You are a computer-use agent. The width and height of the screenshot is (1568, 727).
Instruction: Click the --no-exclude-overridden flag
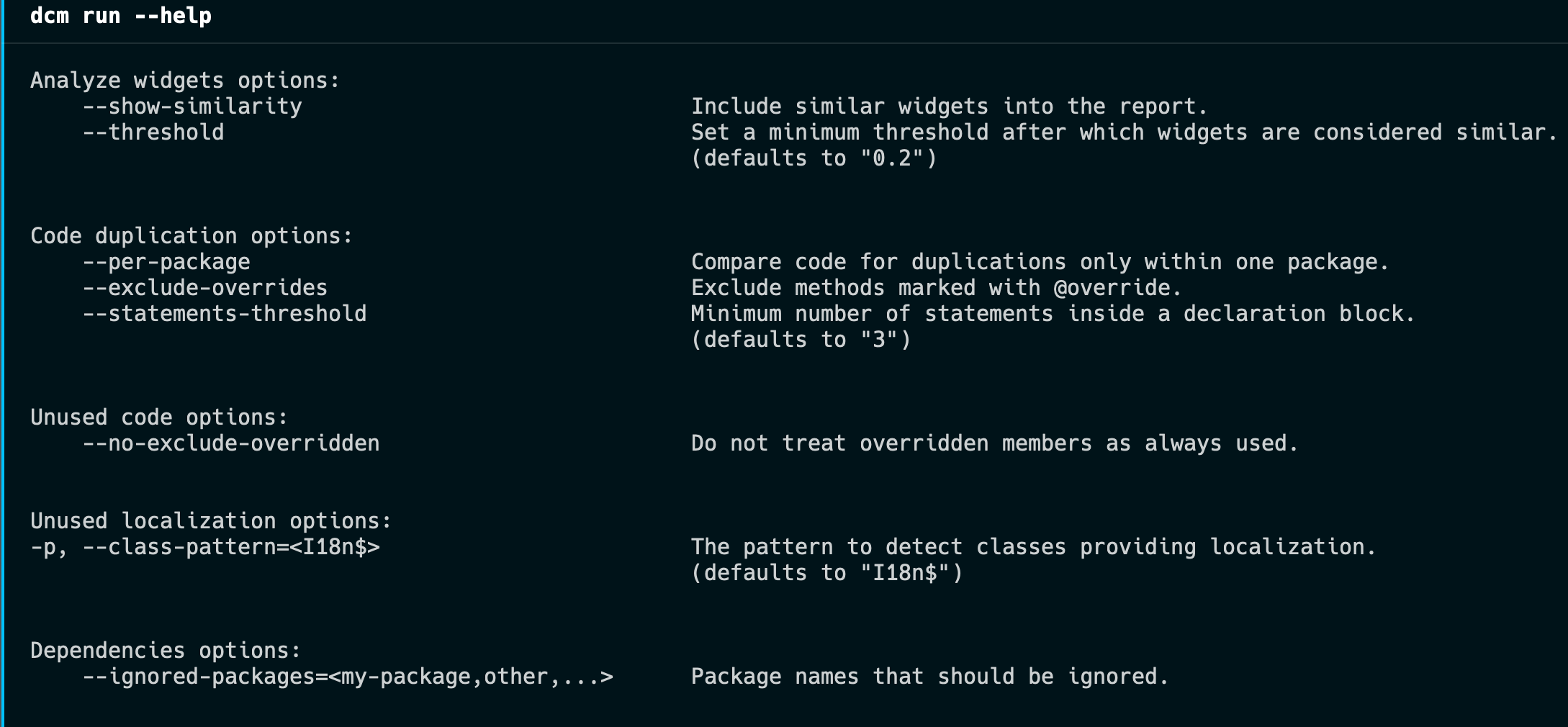click(231, 443)
